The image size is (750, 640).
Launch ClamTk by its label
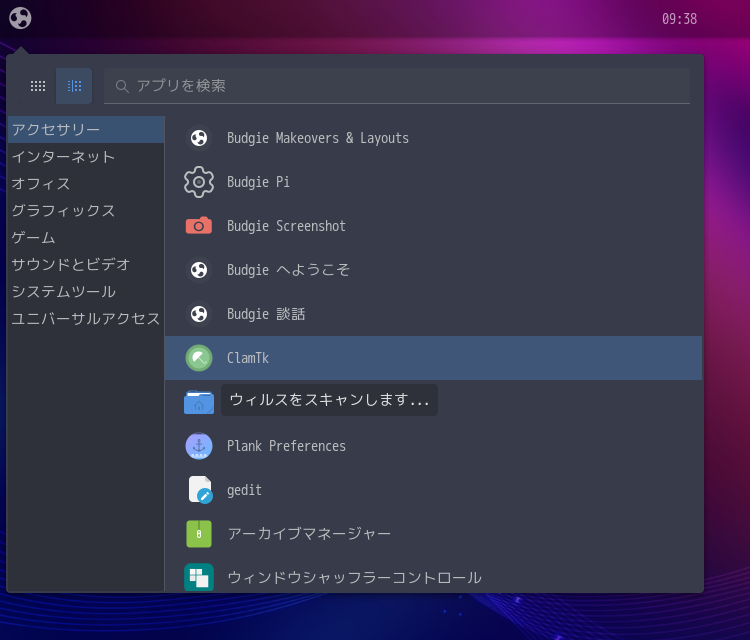tap(248, 358)
